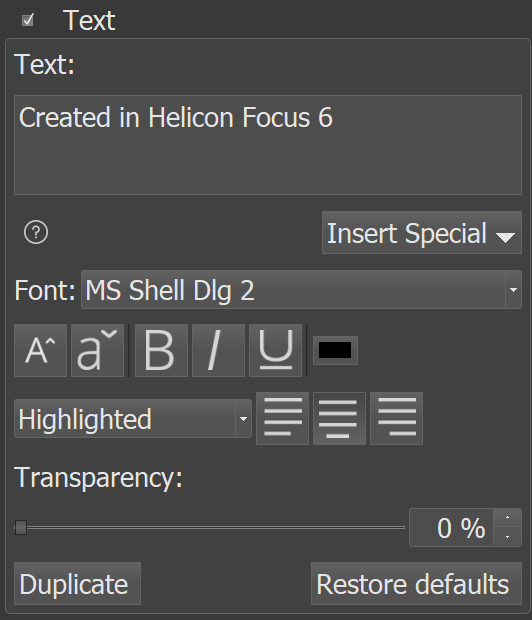Open the black text color swatch
Screen dimensions: 532x620
[335, 350]
